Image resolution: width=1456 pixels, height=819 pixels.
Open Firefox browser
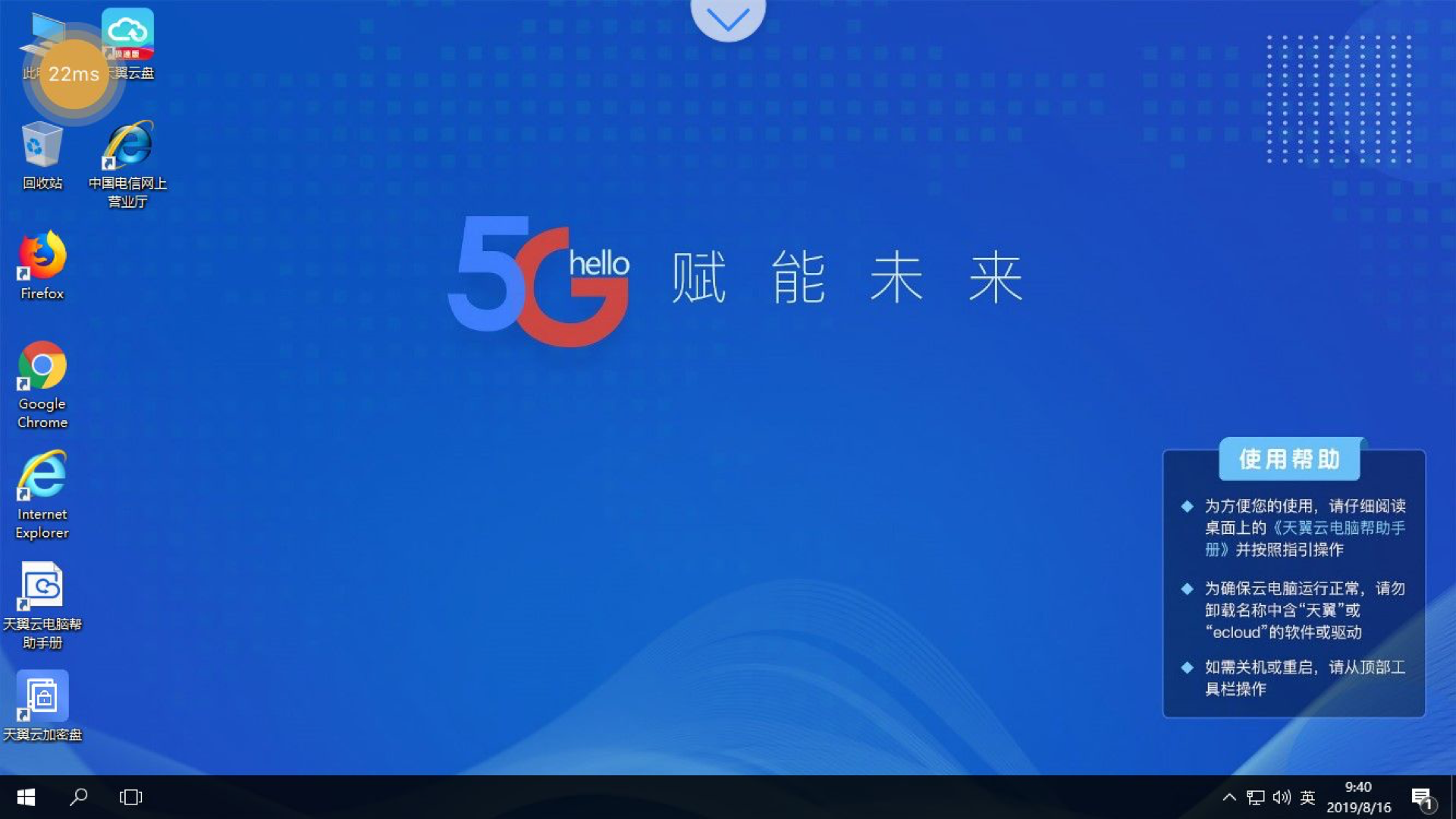pos(42,269)
